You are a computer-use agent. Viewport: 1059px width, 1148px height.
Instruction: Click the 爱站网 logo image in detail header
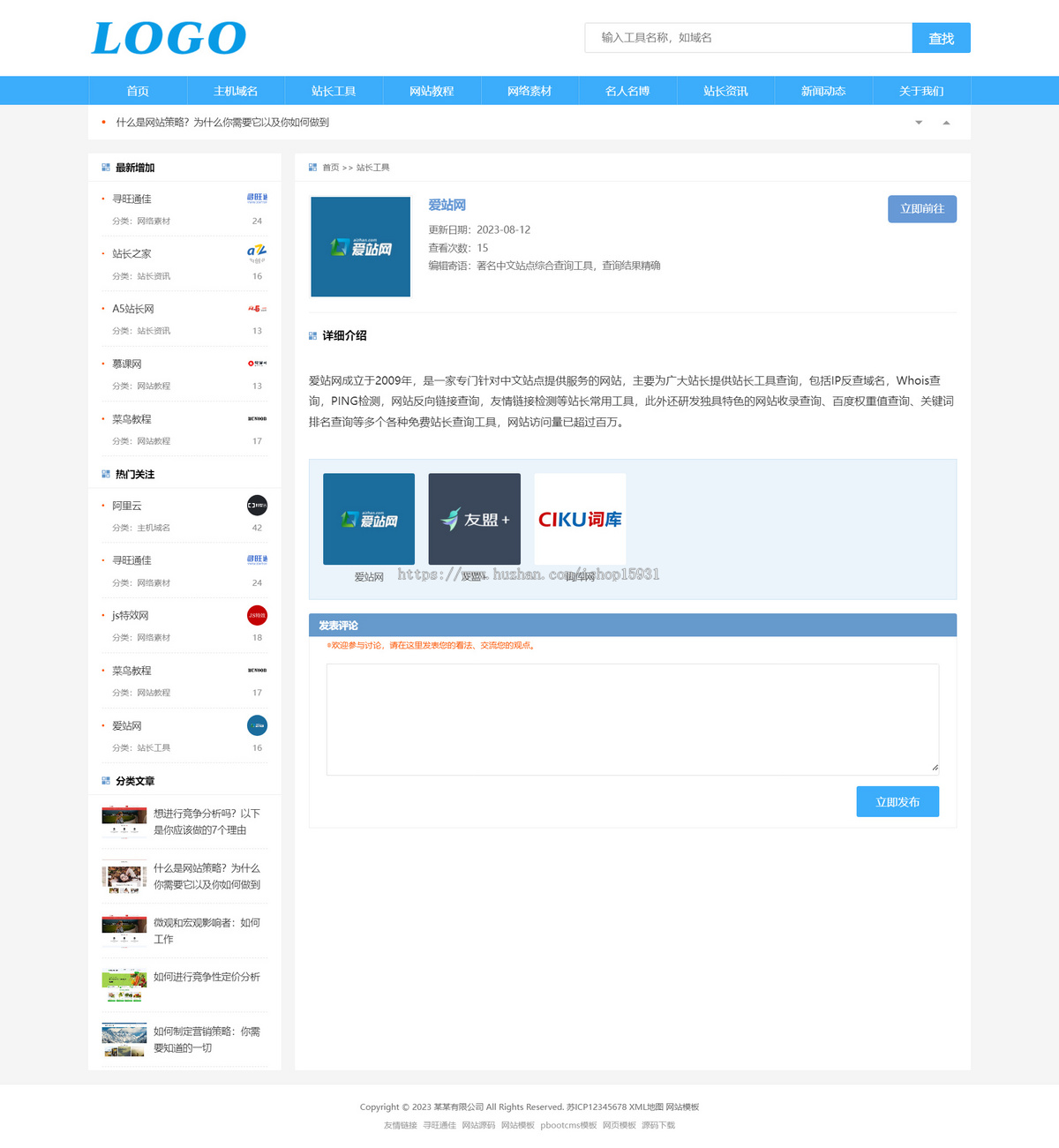360,247
